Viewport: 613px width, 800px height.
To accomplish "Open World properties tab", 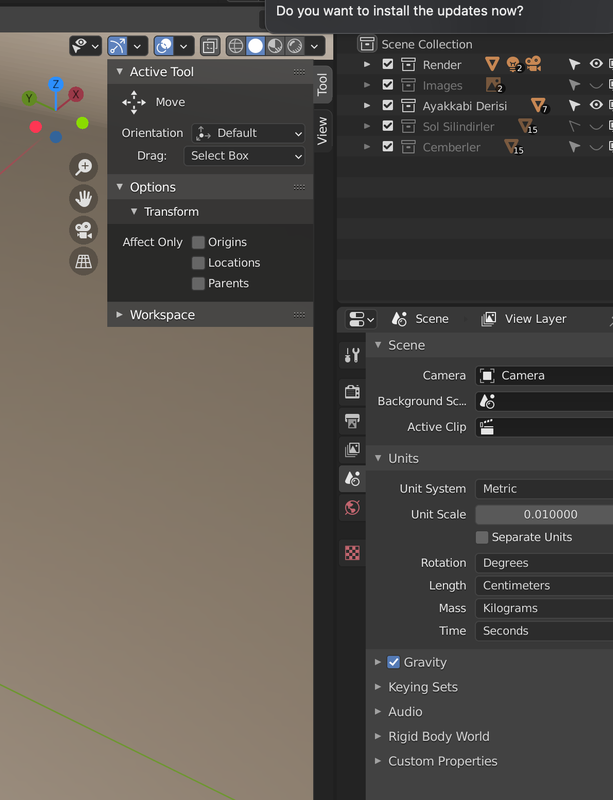I will tap(352, 508).
